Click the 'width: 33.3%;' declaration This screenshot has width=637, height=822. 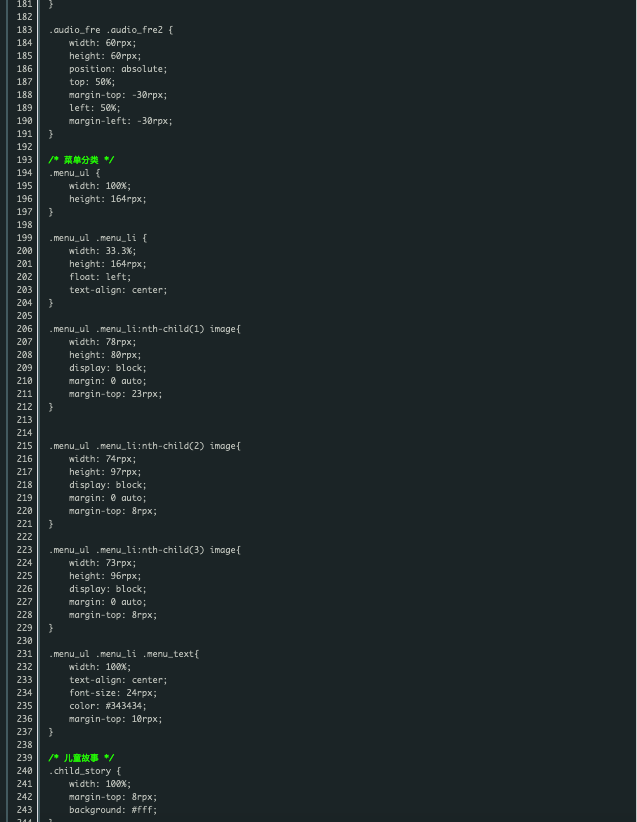102,251
